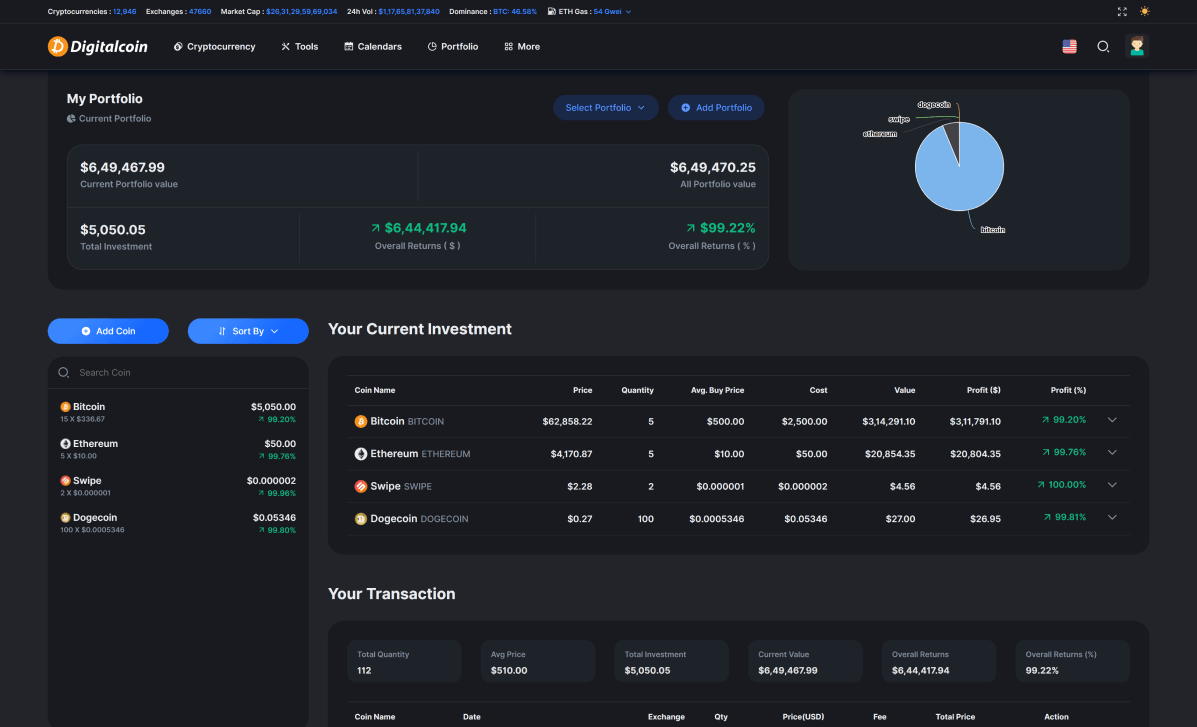Expand the Dogecoin investment row chevron
The height and width of the screenshot is (727, 1197).
(1112, 517)
